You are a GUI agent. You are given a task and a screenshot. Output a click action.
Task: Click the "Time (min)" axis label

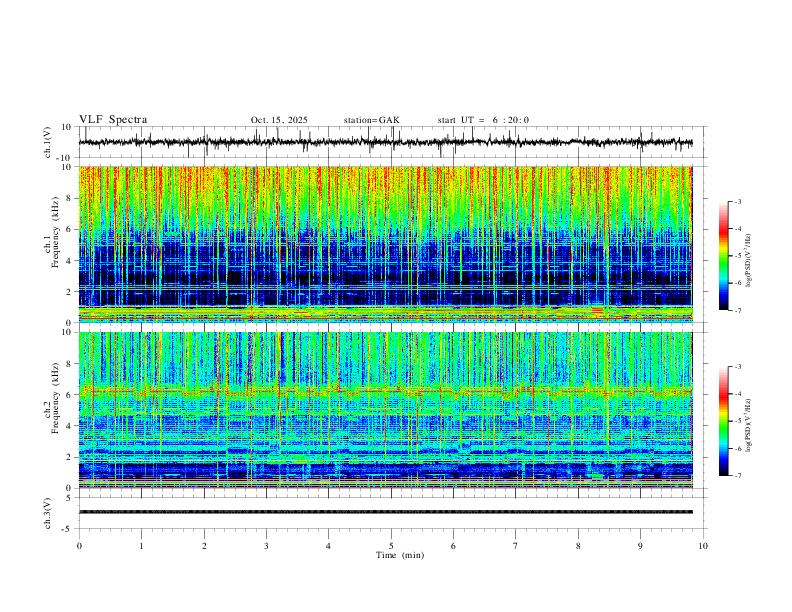pyautogui.click(x=400, y=555)
